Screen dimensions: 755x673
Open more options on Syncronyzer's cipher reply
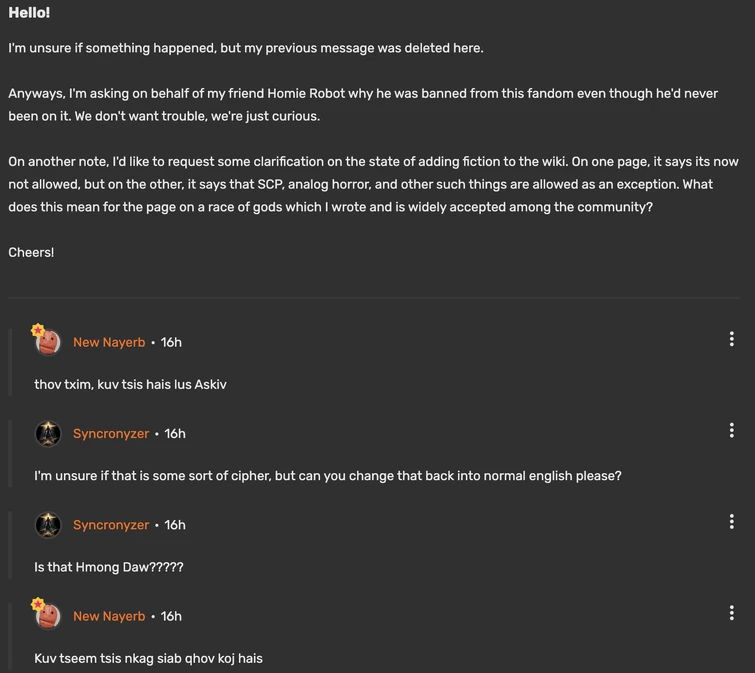731,430
